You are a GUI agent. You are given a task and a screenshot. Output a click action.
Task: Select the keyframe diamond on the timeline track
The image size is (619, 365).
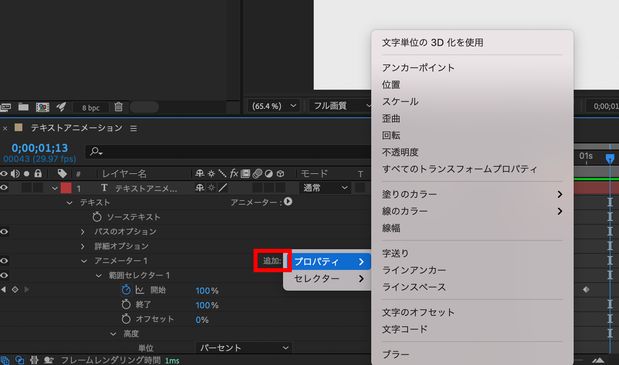pos(586,290)
